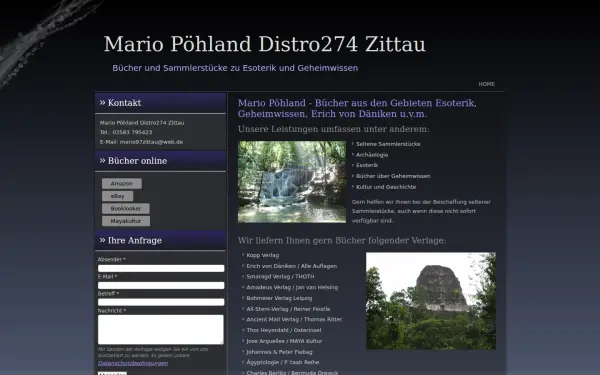Select the list item Archäologie
The height and width of the screenshot is (375, 600).
point(372,155)
